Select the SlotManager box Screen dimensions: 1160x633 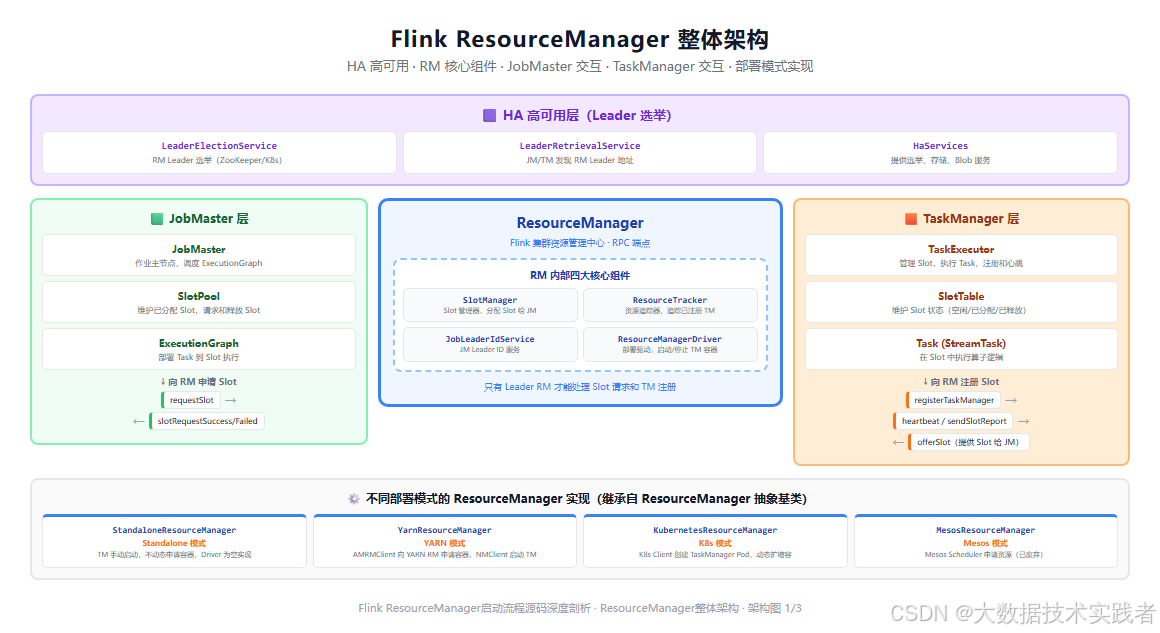490,305
